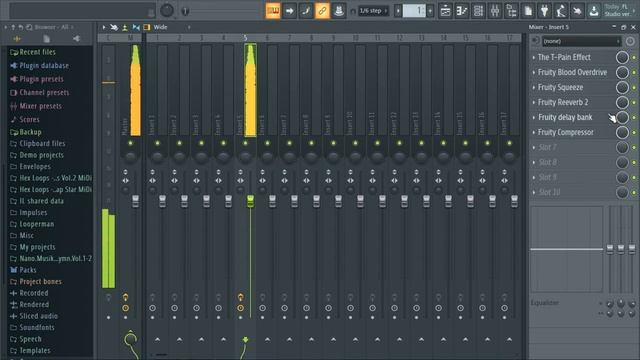Click browser up-arrow navigation icon
The image size is (640, 360).
pyautogui.click(x=13, y=27)
